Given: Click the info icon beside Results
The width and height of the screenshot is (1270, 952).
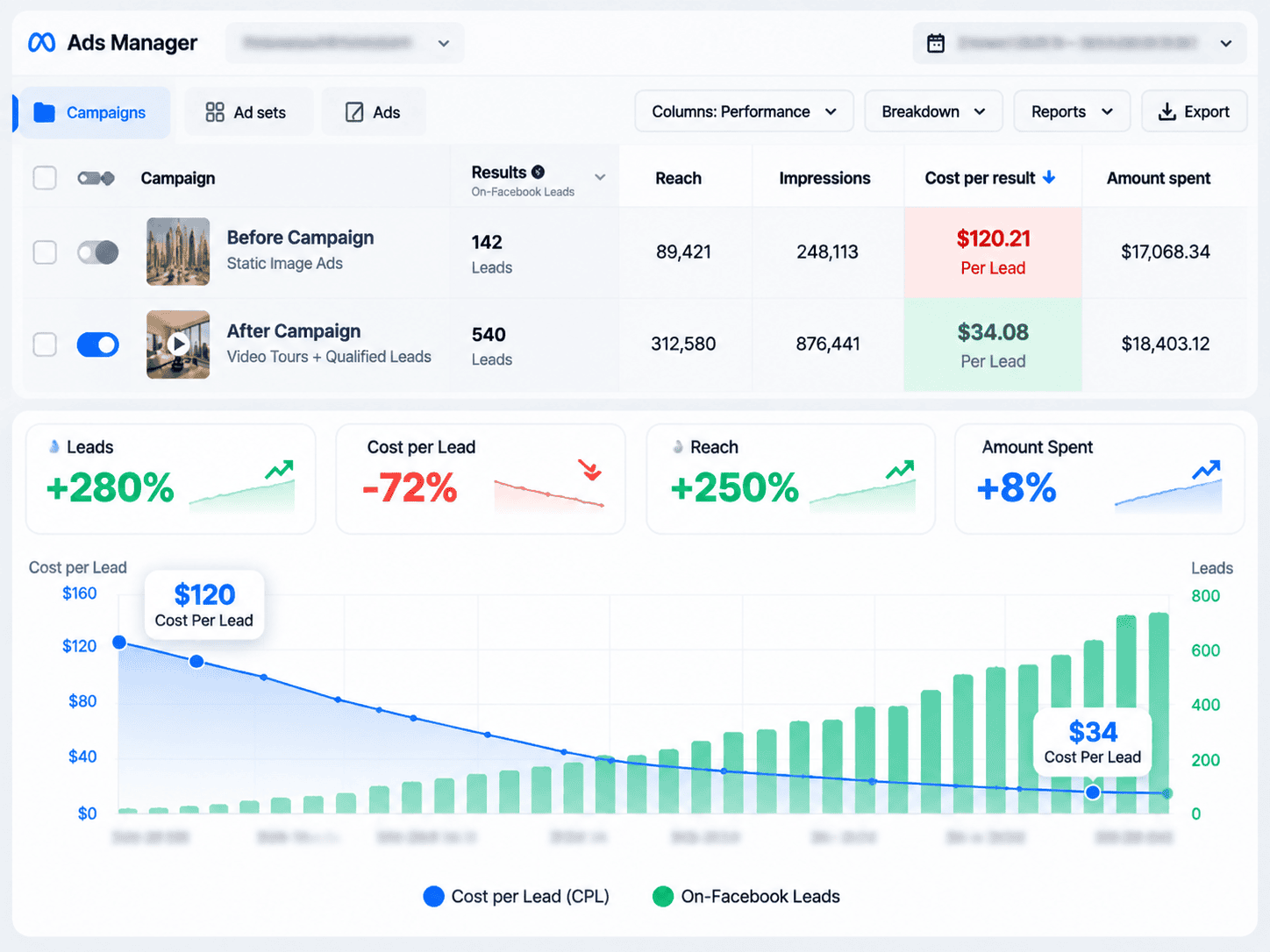Looking at the screenshot, I should click(x=538, y=172).
